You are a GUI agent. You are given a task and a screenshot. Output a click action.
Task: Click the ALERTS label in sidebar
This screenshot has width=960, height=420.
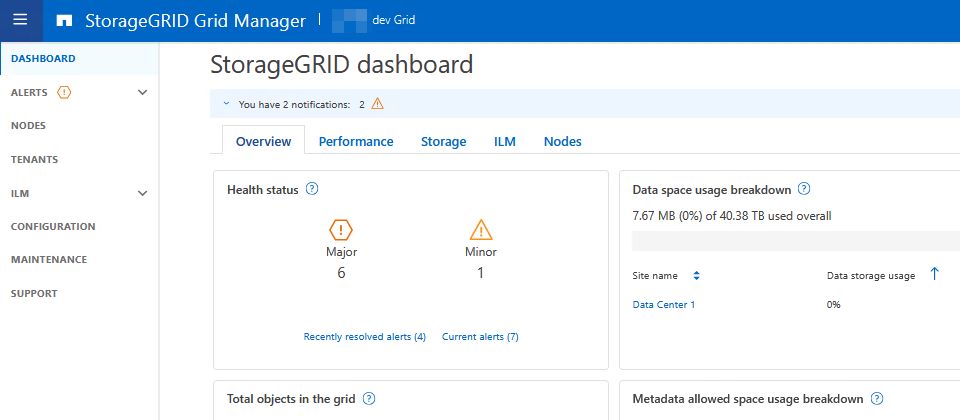29,92
